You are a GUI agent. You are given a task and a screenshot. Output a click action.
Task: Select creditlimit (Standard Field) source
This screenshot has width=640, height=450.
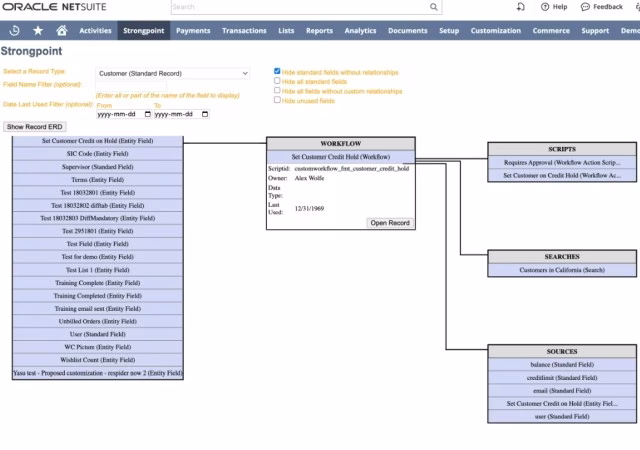[x=562, y=378]
